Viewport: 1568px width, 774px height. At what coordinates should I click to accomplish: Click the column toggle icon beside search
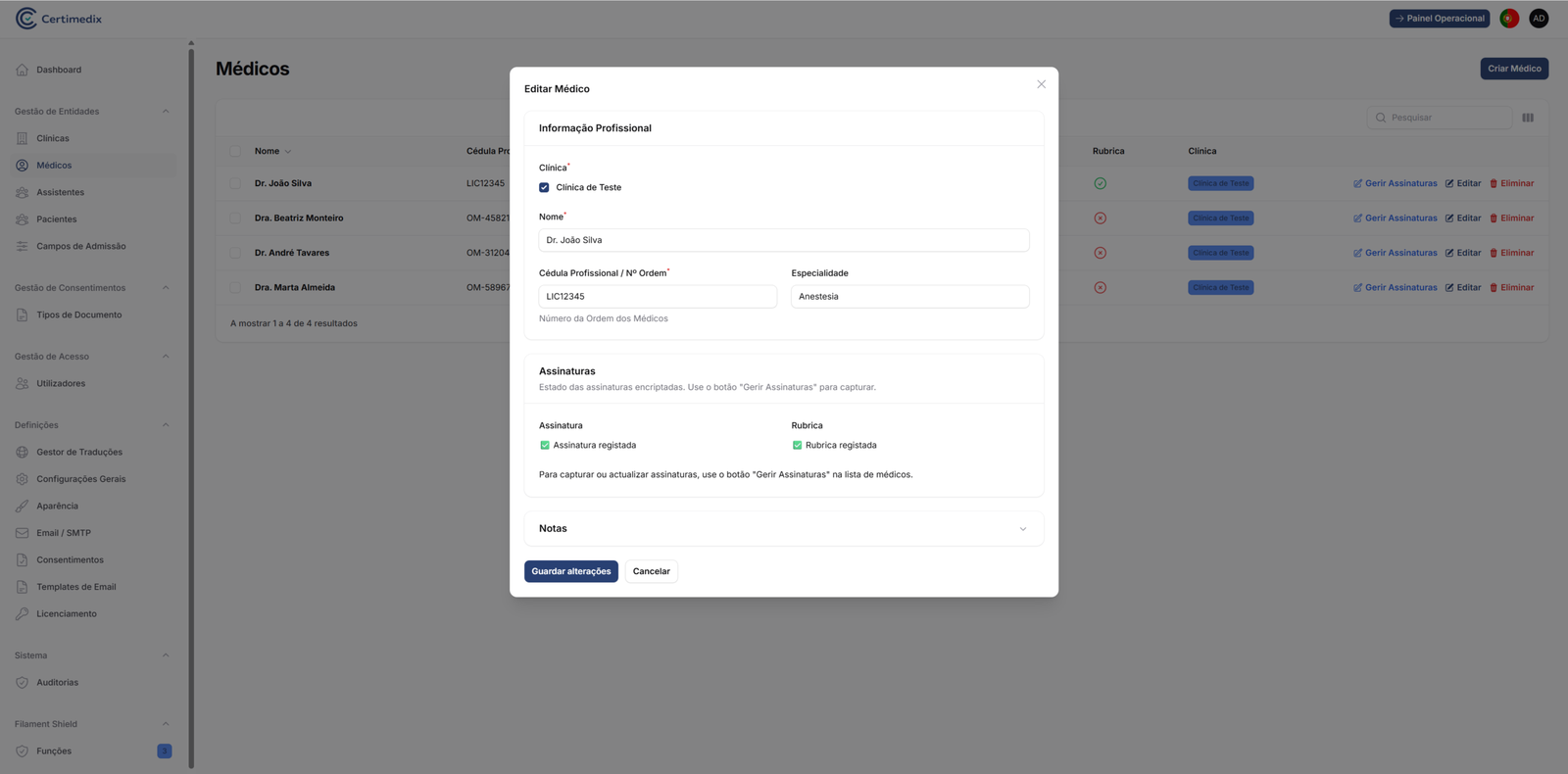(1528, 118)
